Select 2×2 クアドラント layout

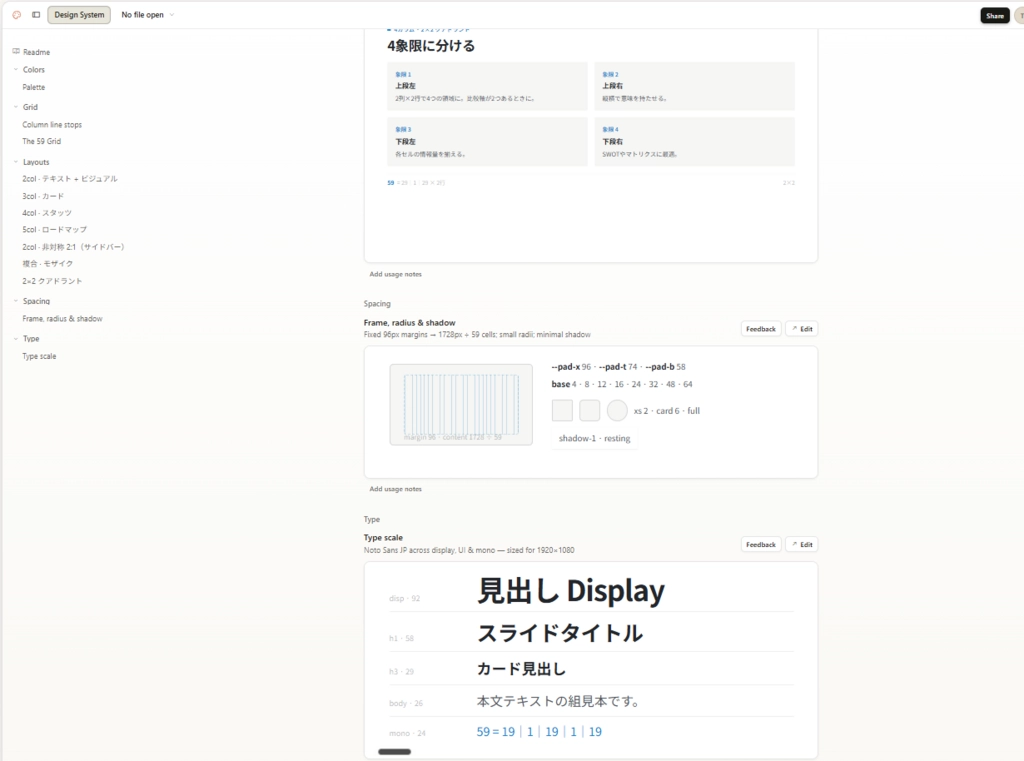tap(52, 281)
